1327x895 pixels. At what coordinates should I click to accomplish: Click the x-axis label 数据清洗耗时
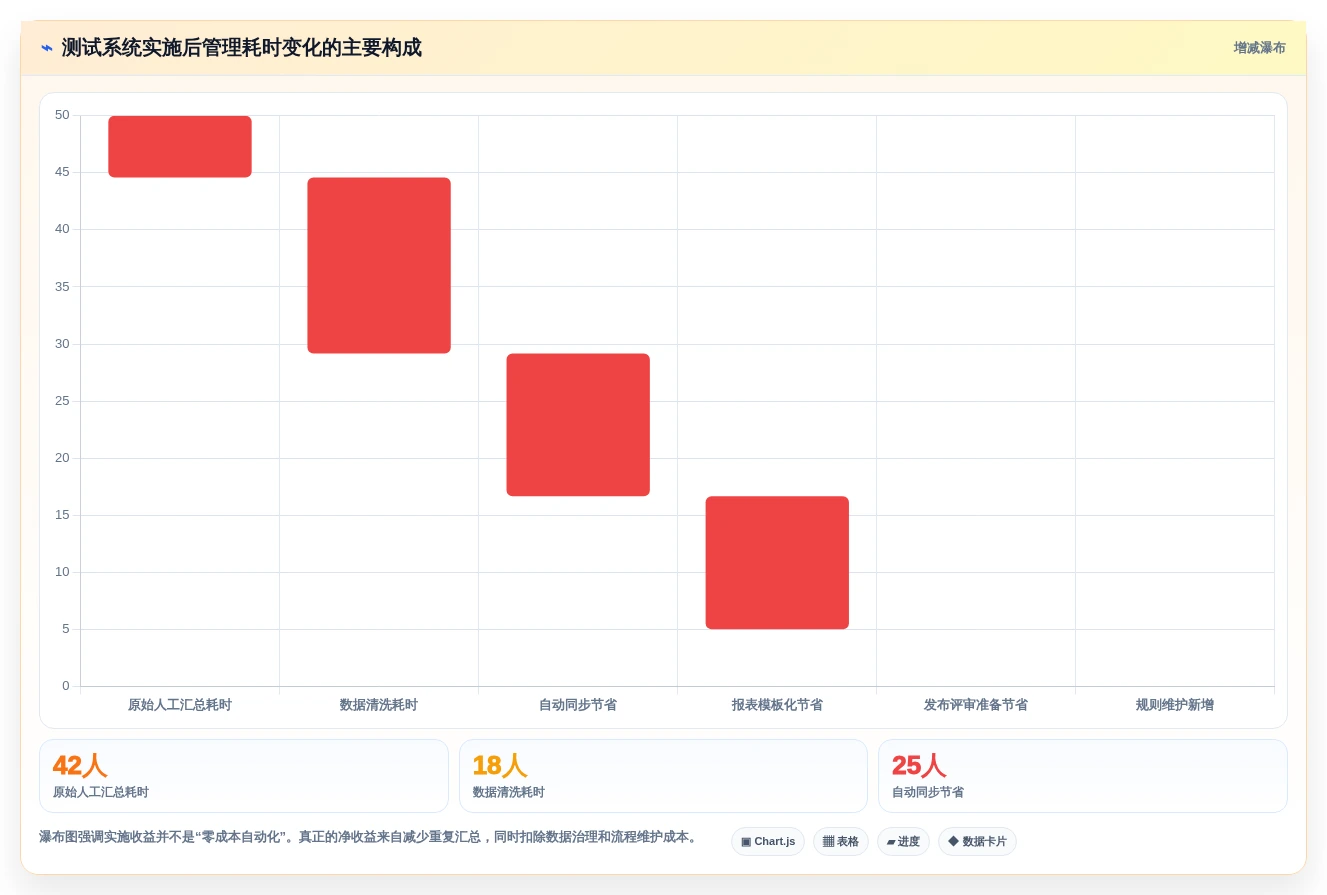click(x=379, y=705)
